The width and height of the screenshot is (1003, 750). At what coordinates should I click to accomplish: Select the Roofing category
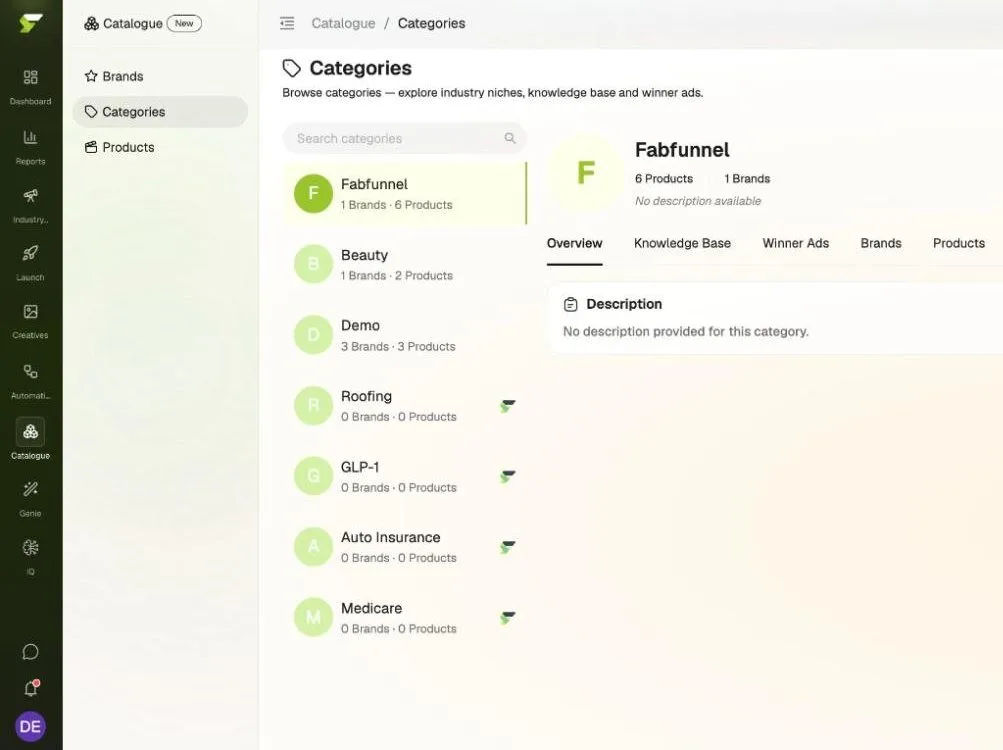404,406
